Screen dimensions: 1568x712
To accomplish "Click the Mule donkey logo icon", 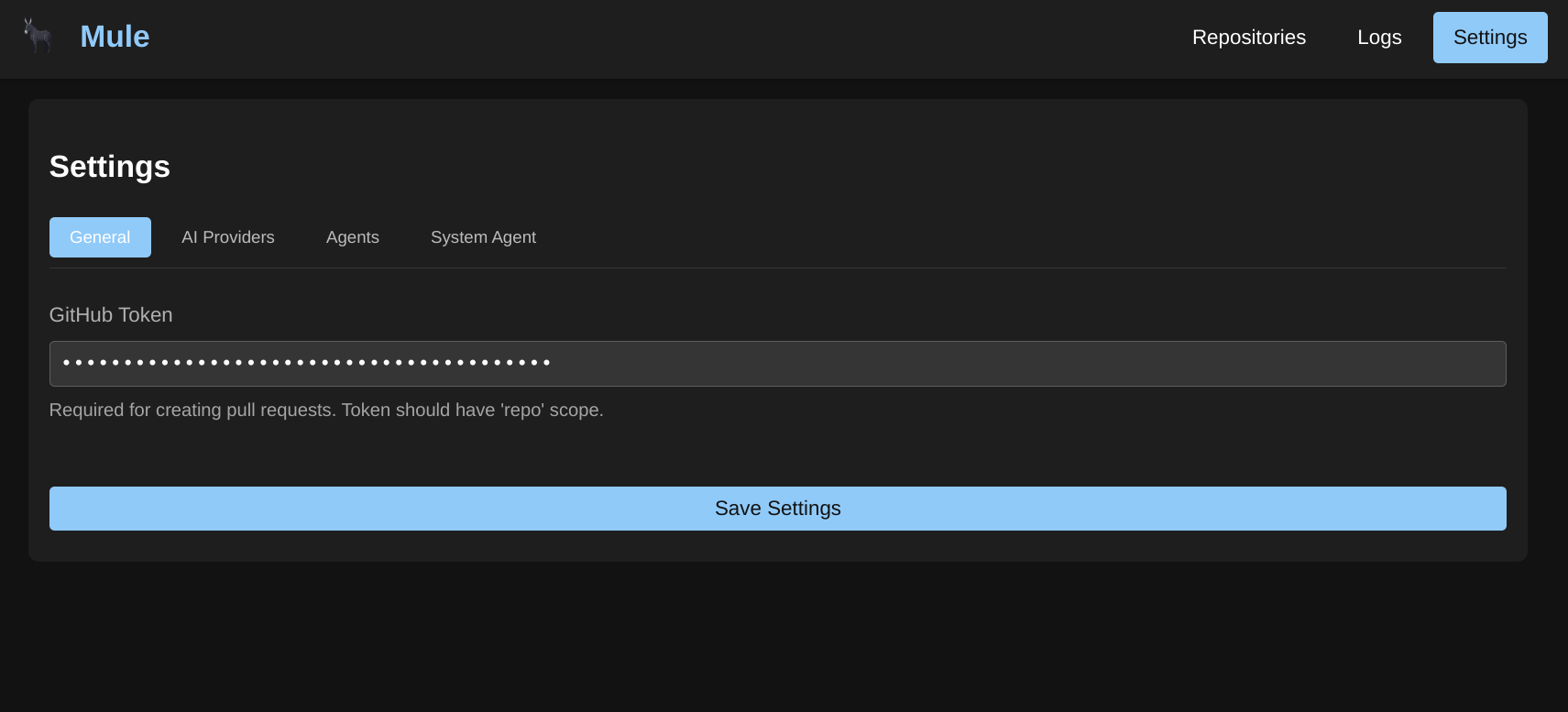I will [38, 36].
